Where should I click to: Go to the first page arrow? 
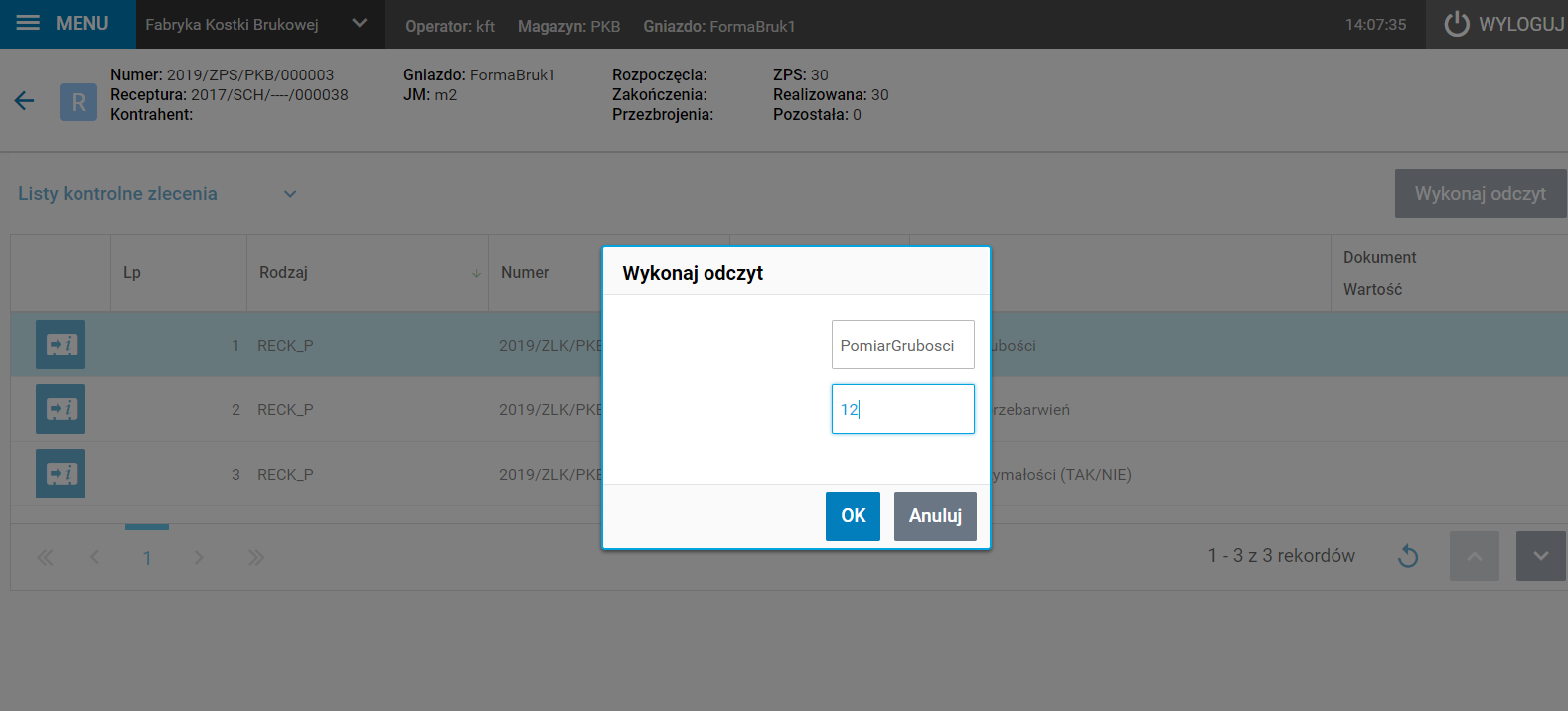(x=45, y=558)
